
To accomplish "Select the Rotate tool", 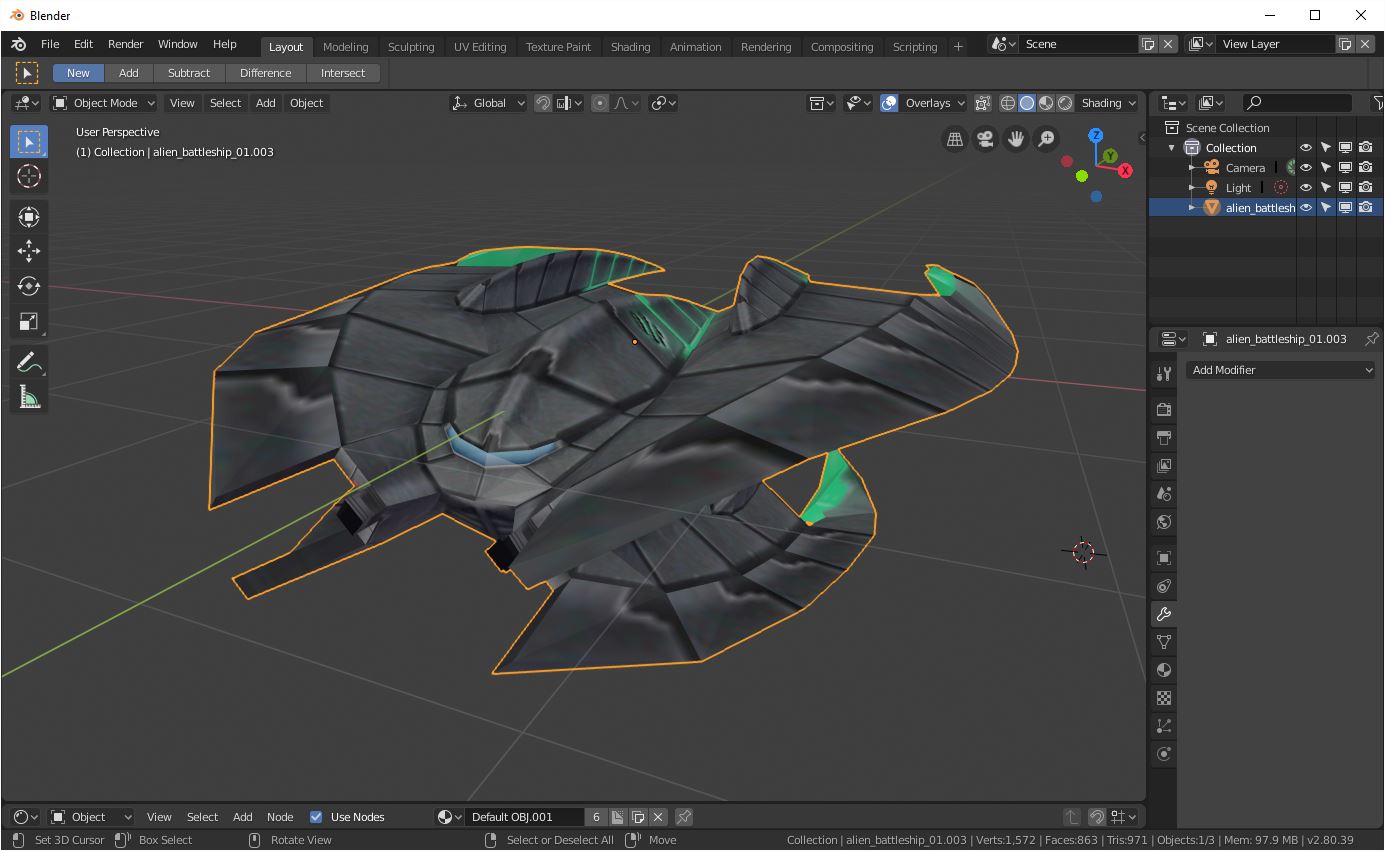I will [x=29, y=286].
